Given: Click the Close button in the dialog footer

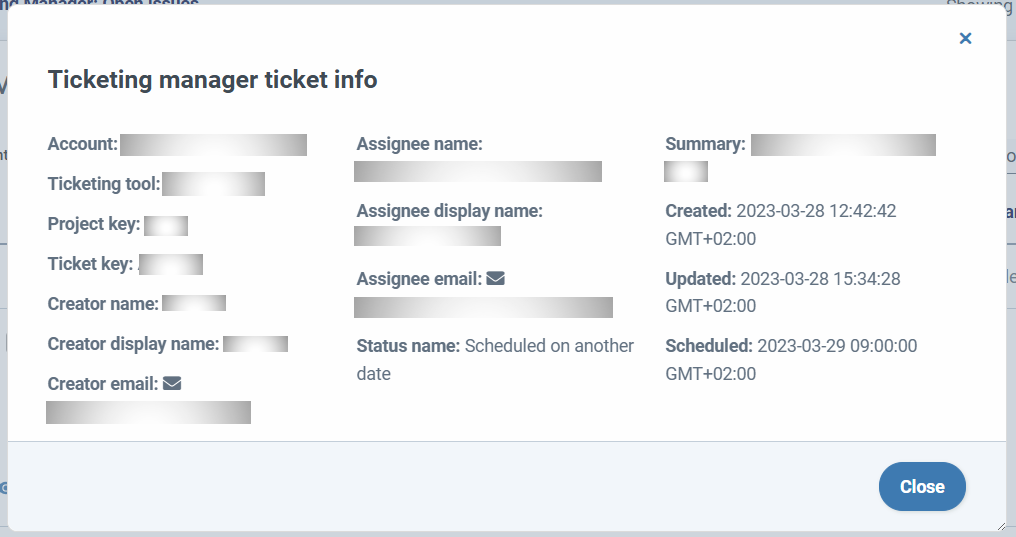Looking at the screenshot, I should click(922, 486).
